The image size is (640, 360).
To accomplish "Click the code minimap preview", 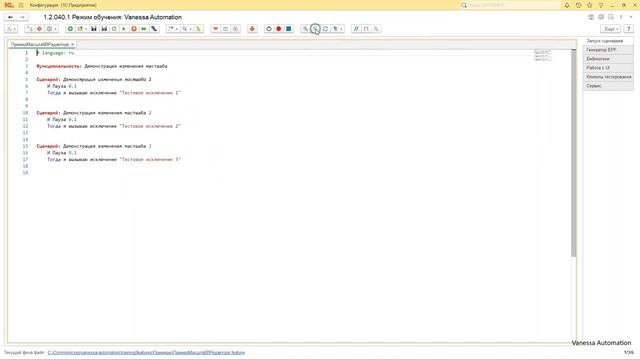I will point(543,56).
